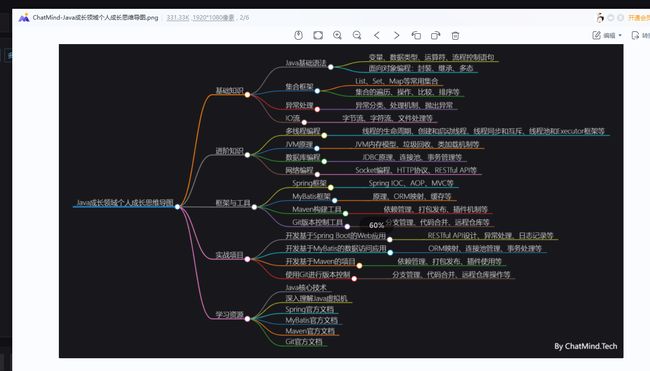The height and width of the screenshot is (371, 650).
Task: Go to the next image arrow
Action: point(397,35)
